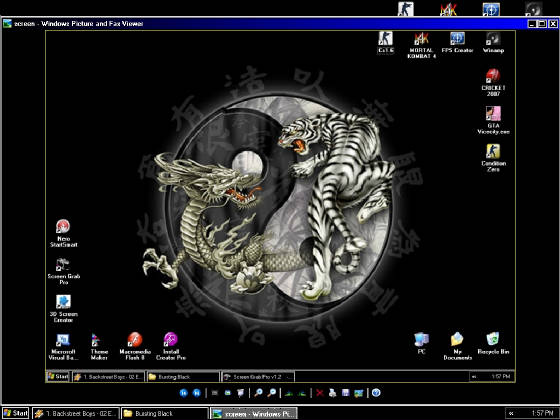The width and height of the screenshot is (560, 420).
Task: Go to the previous image in viewer toolbar
Action: (184, 393)
